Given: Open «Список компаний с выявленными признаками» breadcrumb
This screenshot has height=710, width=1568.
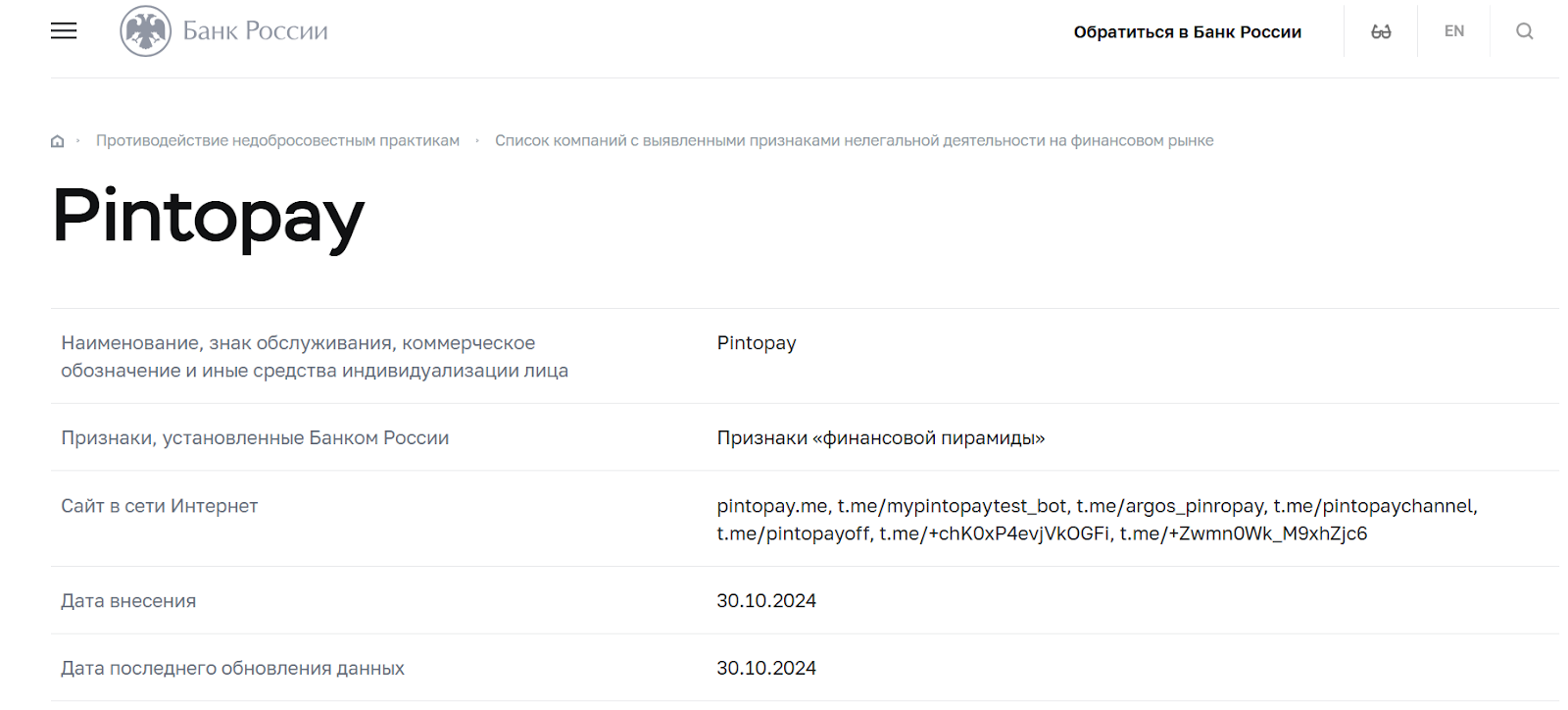Looking at the screenshot, I should click(x=854, y=141).
